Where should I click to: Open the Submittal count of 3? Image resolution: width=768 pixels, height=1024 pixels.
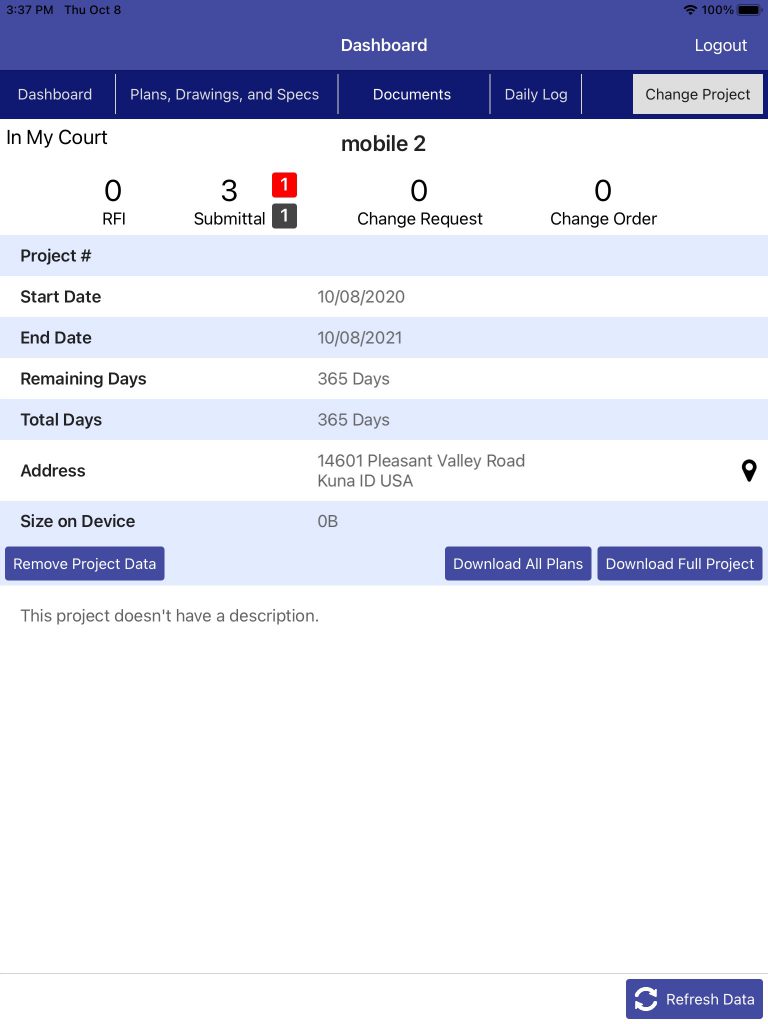tap(229, 202)
